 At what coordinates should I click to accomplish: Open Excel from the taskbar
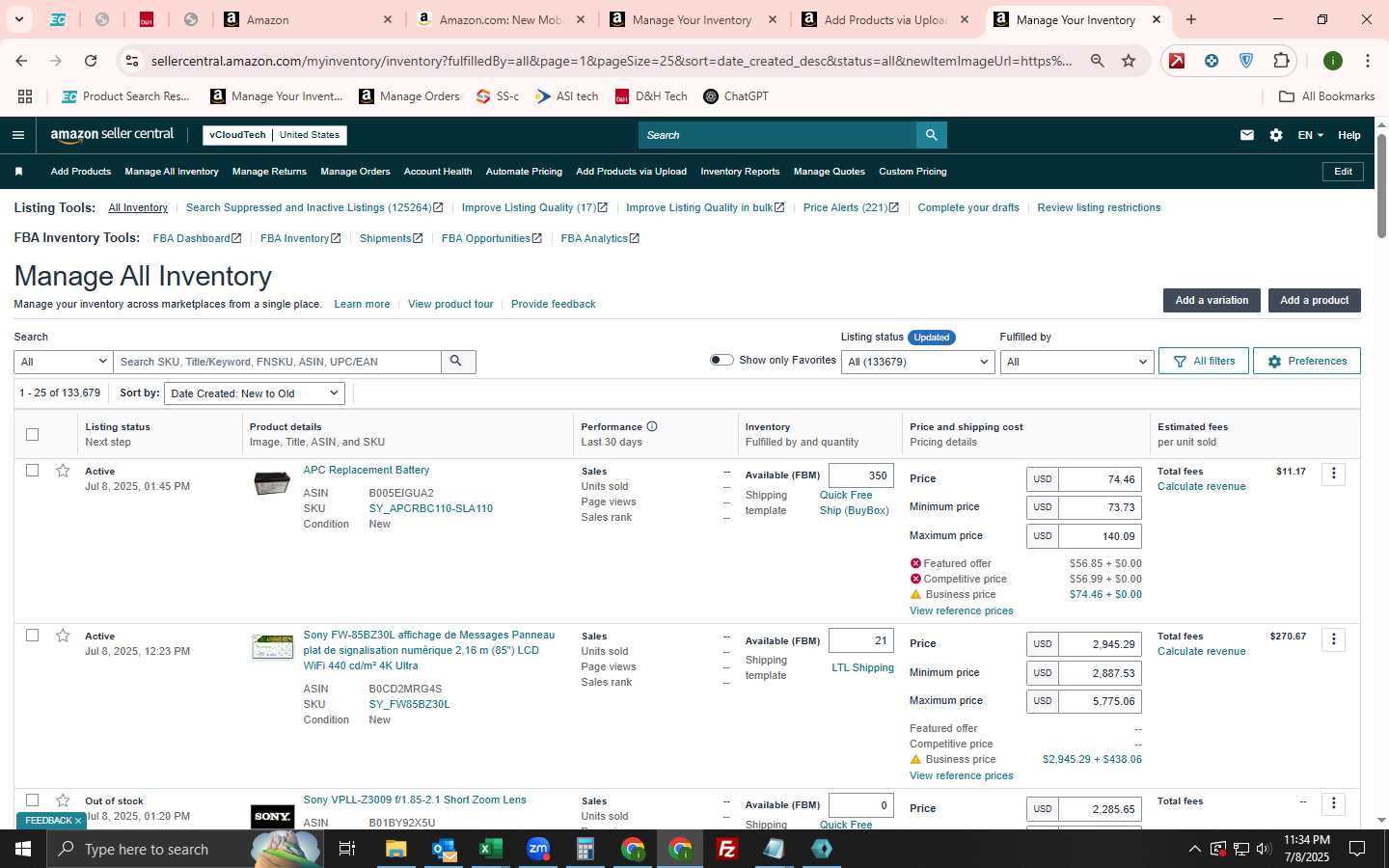[x=491, y=849]
